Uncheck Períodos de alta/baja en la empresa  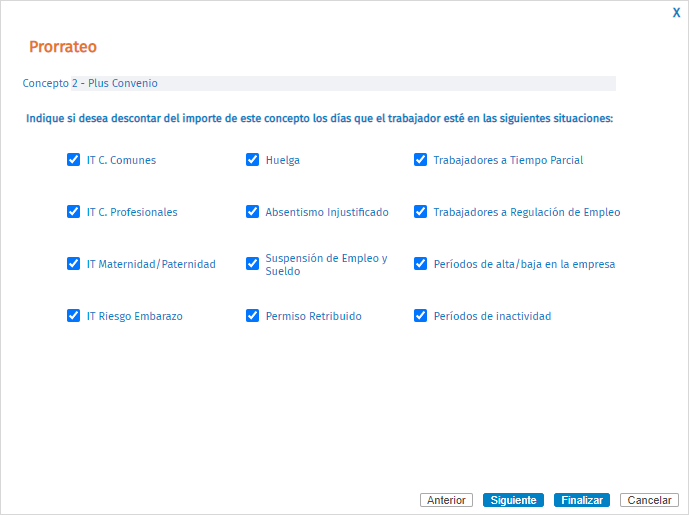click(x=421, y=264)
